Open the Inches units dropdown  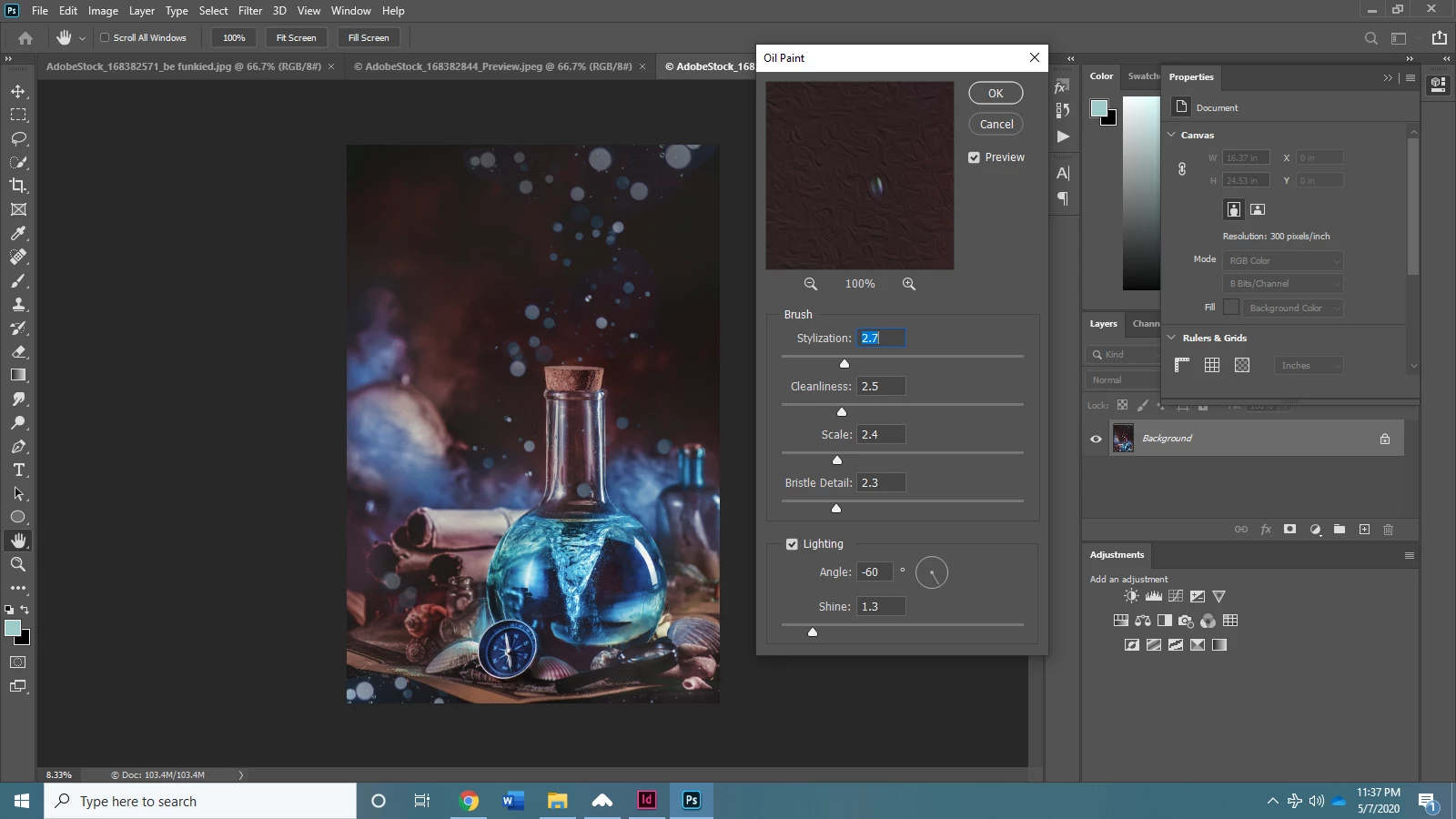click(x=1309, y=366)
